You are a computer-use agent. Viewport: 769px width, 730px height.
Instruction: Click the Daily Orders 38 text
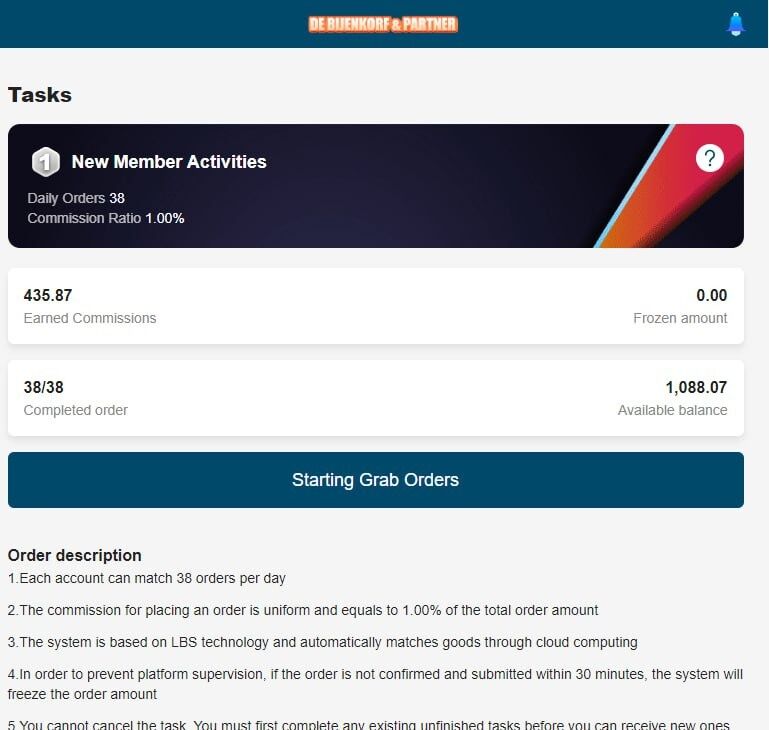[76, 198]
